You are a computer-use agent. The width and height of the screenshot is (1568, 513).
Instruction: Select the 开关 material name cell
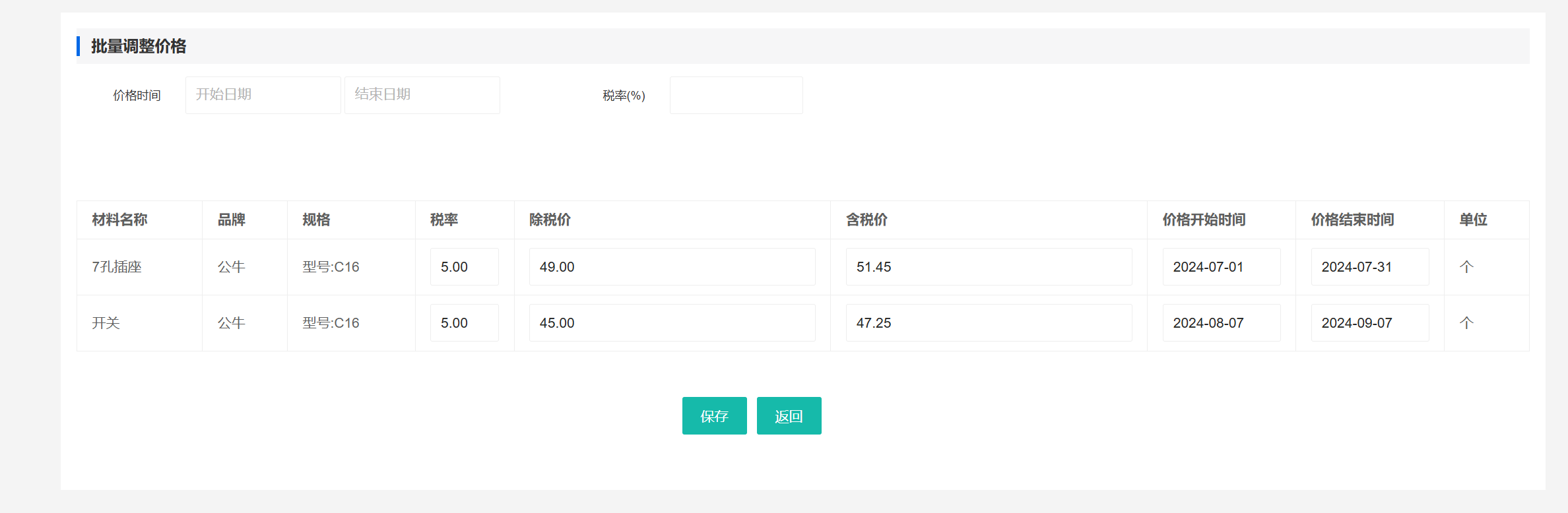[106, 323]
